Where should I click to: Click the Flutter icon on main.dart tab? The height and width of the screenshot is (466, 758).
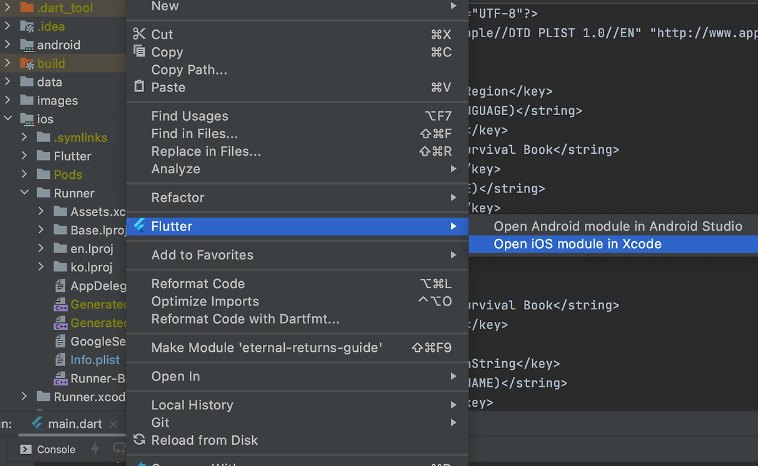coord(37,423)
